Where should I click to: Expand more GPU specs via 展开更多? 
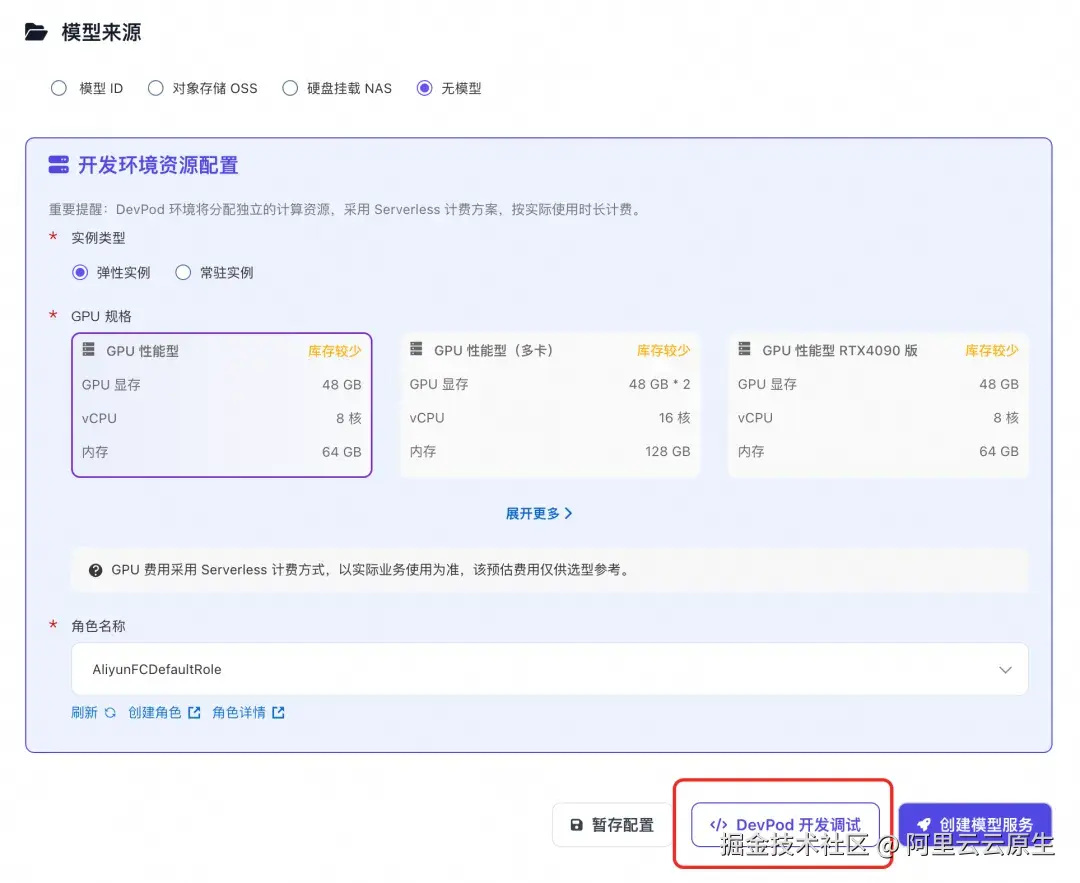[538, 513]
